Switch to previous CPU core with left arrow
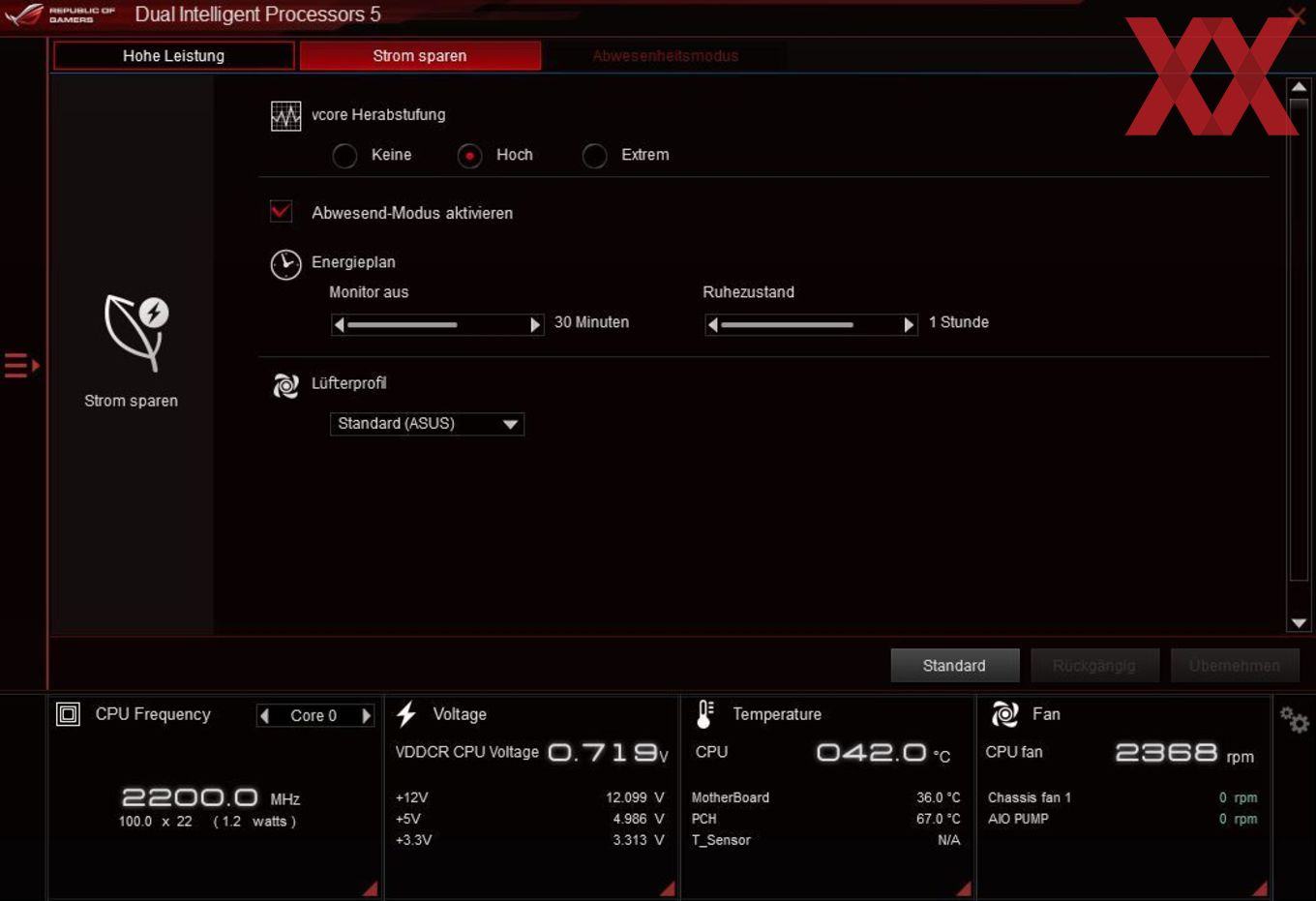1316x901 pixels. pyautogui.click(x=264, y=716)
